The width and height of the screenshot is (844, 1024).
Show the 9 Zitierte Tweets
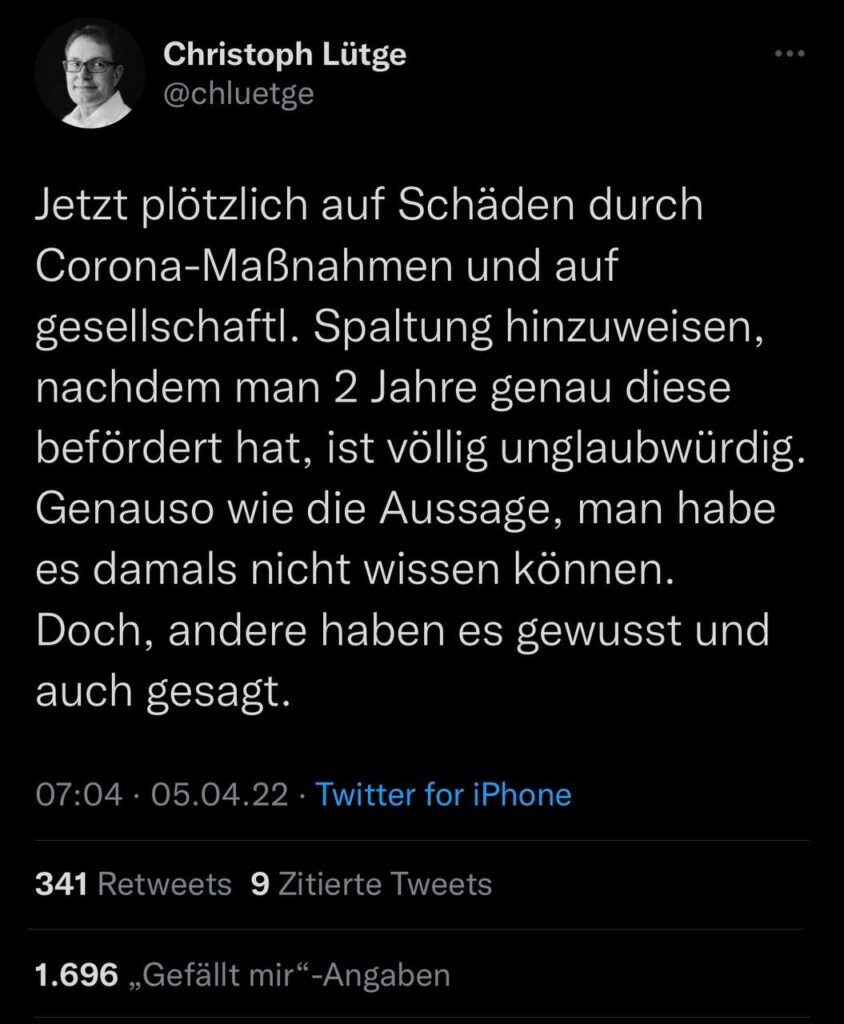tap(372, 884)
